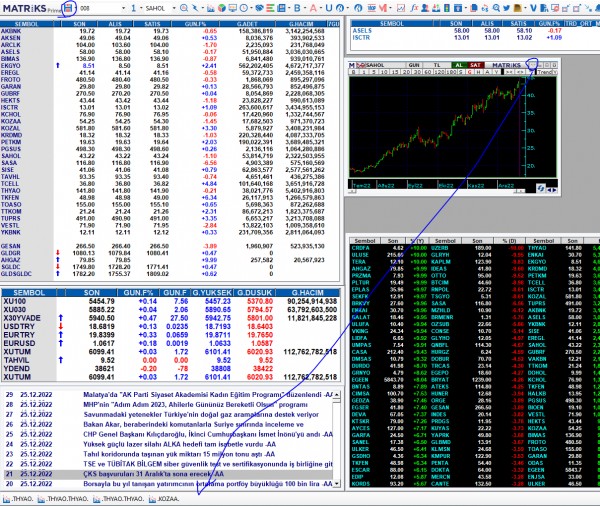Click the traffic light icon
The height and width of the screenshot is (506, 600).
click(446, 8)
